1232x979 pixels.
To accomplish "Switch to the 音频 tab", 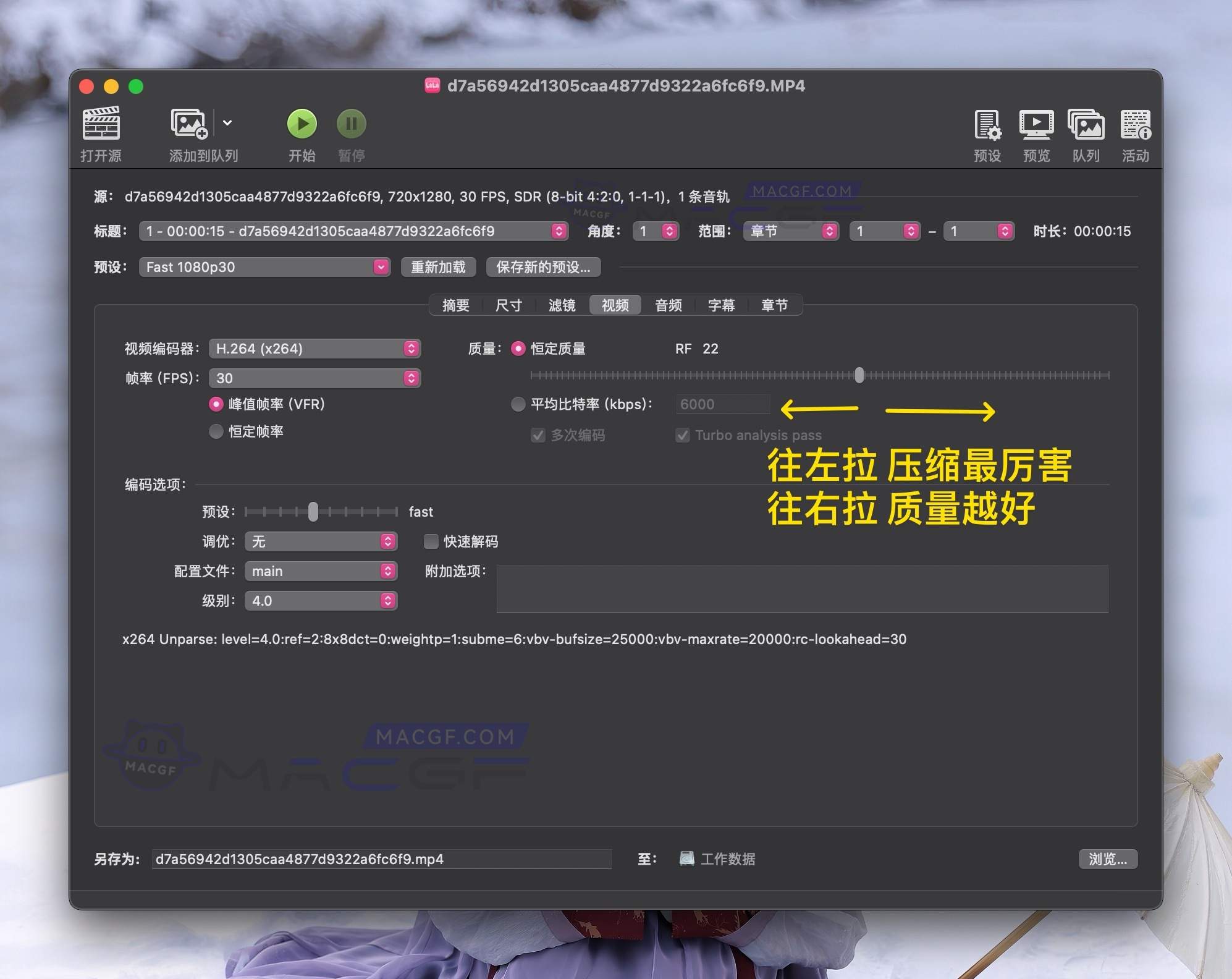I will pyautogui.click(x=668, y=305).
